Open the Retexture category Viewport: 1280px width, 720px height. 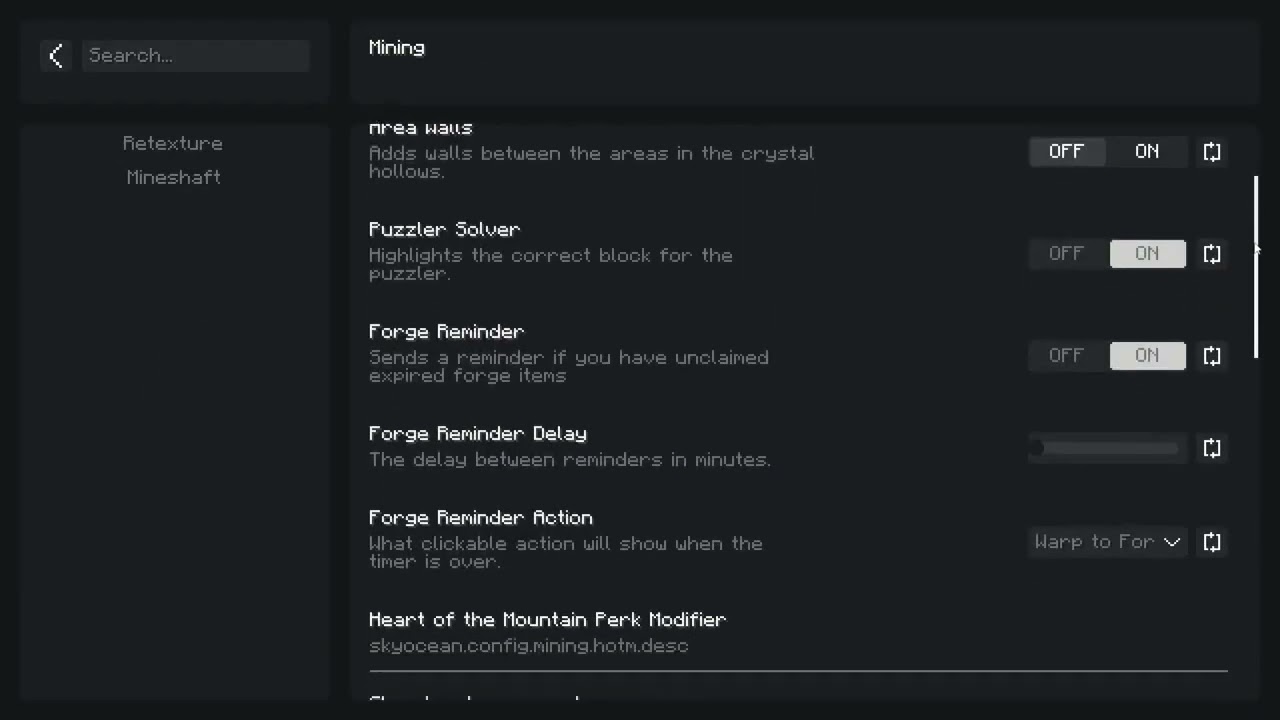click(173, 144)
